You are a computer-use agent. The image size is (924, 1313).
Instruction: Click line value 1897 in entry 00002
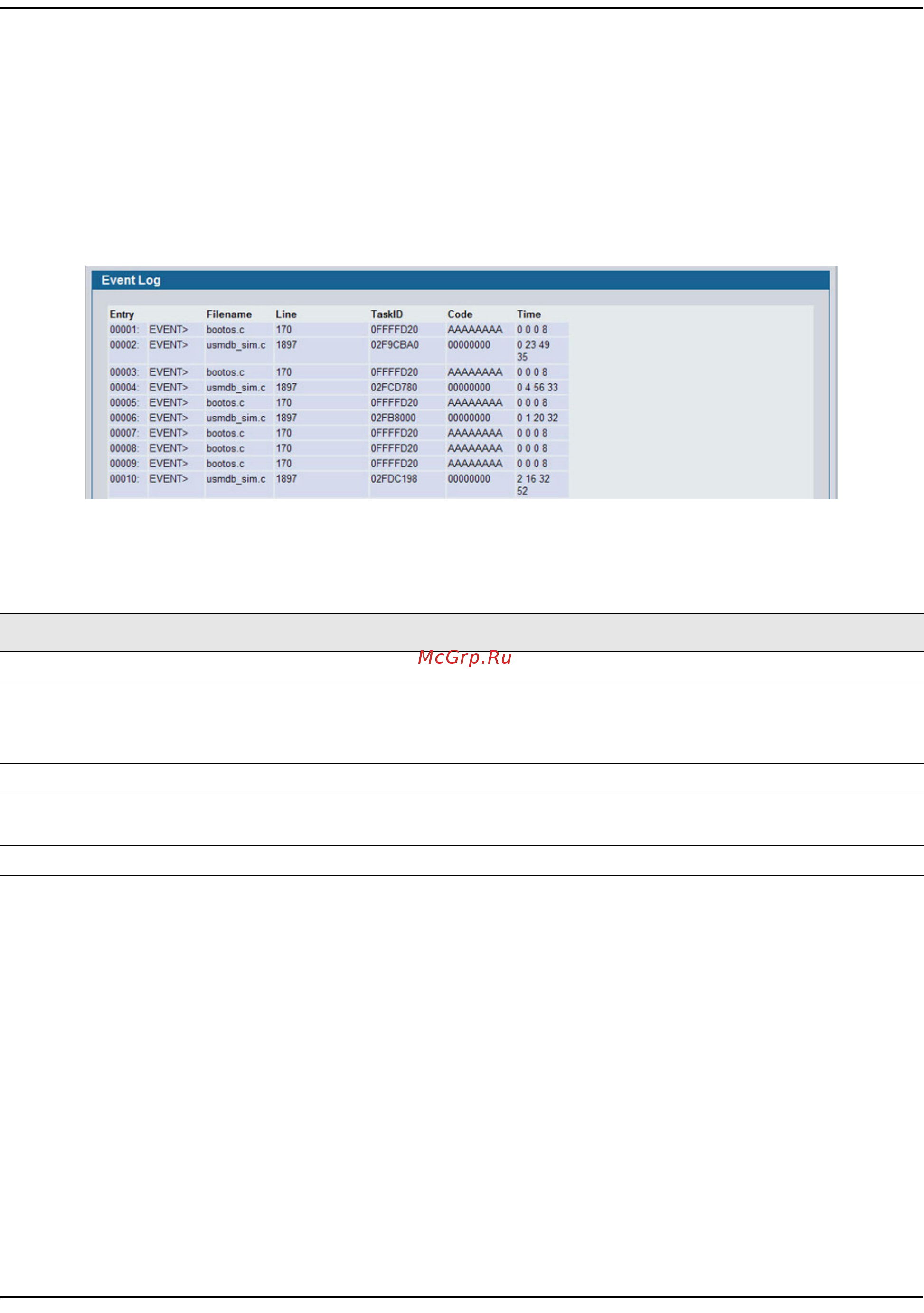286,345
